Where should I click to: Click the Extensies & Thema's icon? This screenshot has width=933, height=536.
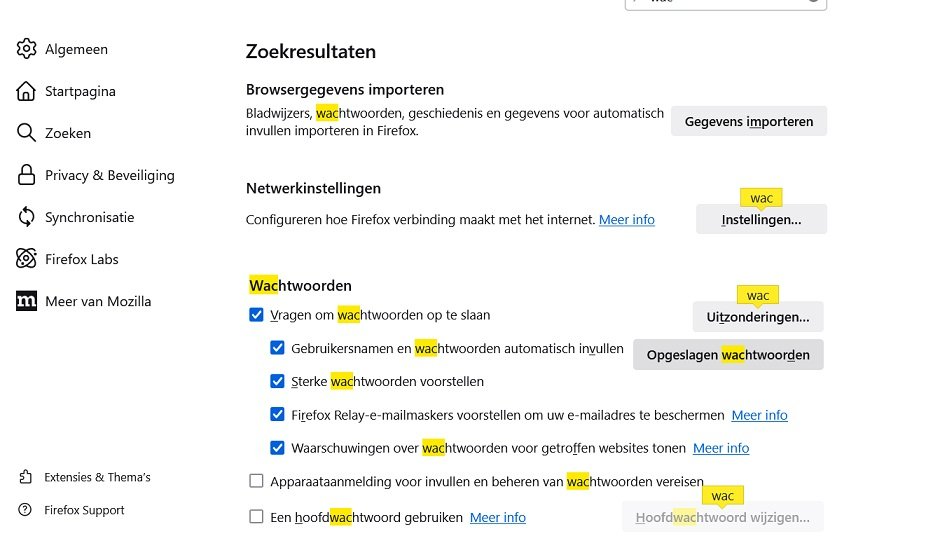pyautogui.click(x=26, y=477)
